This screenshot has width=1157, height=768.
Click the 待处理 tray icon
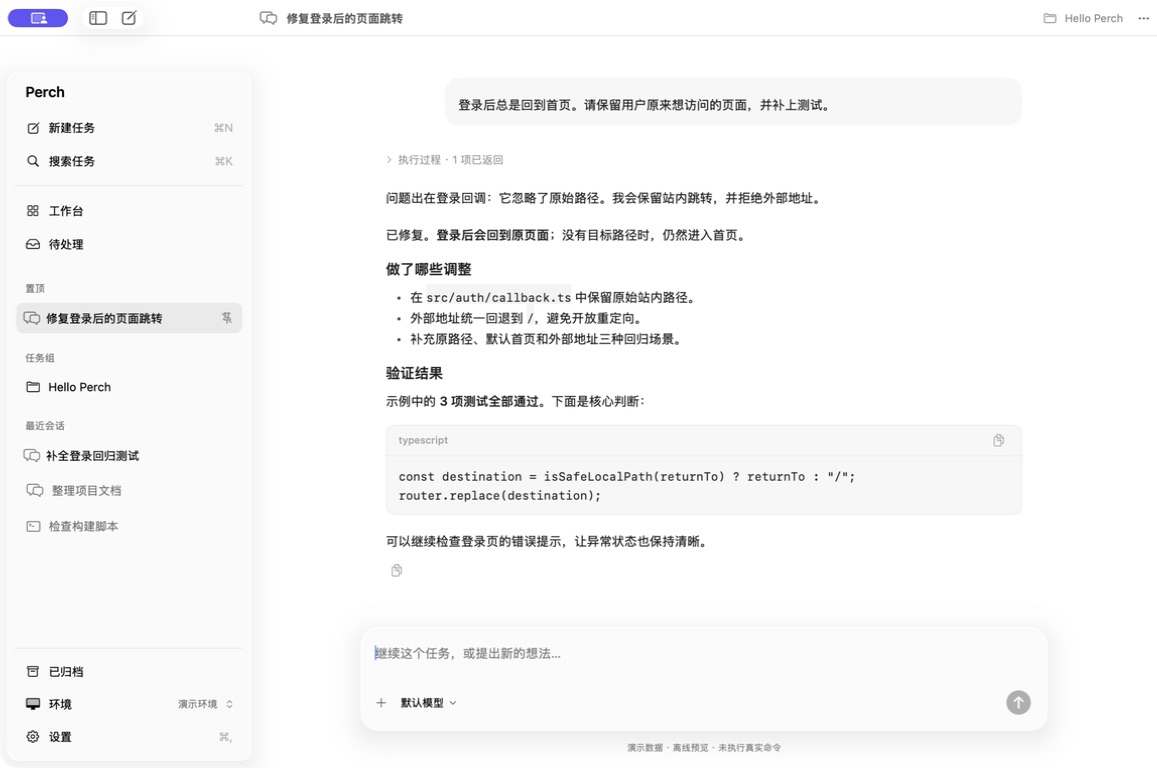pos(33,244)
